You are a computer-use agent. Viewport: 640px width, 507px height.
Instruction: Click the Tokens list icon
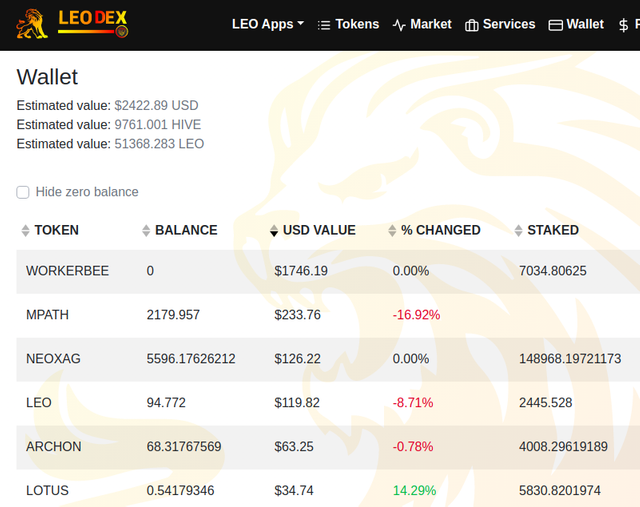click(x=324, y=25)
